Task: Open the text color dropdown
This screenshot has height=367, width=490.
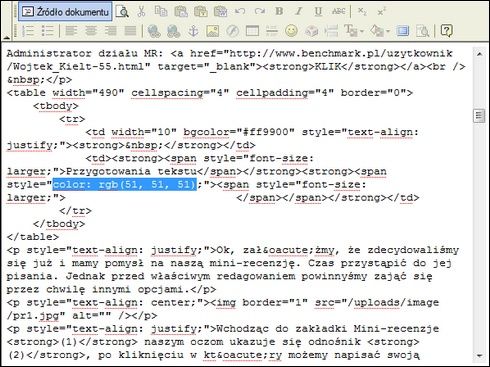Action: tap(353, 31)
